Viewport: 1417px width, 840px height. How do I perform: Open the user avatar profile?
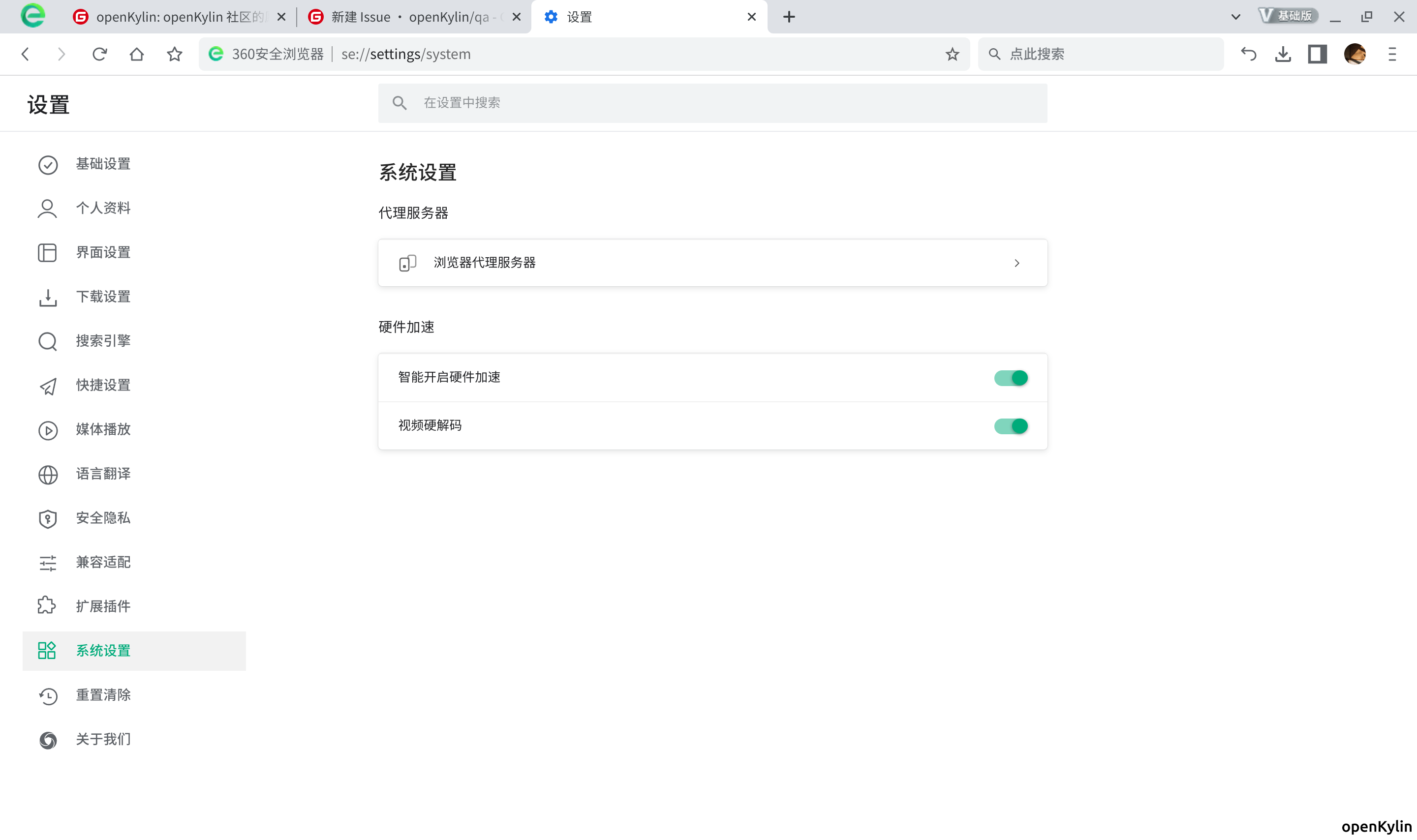1355,54
